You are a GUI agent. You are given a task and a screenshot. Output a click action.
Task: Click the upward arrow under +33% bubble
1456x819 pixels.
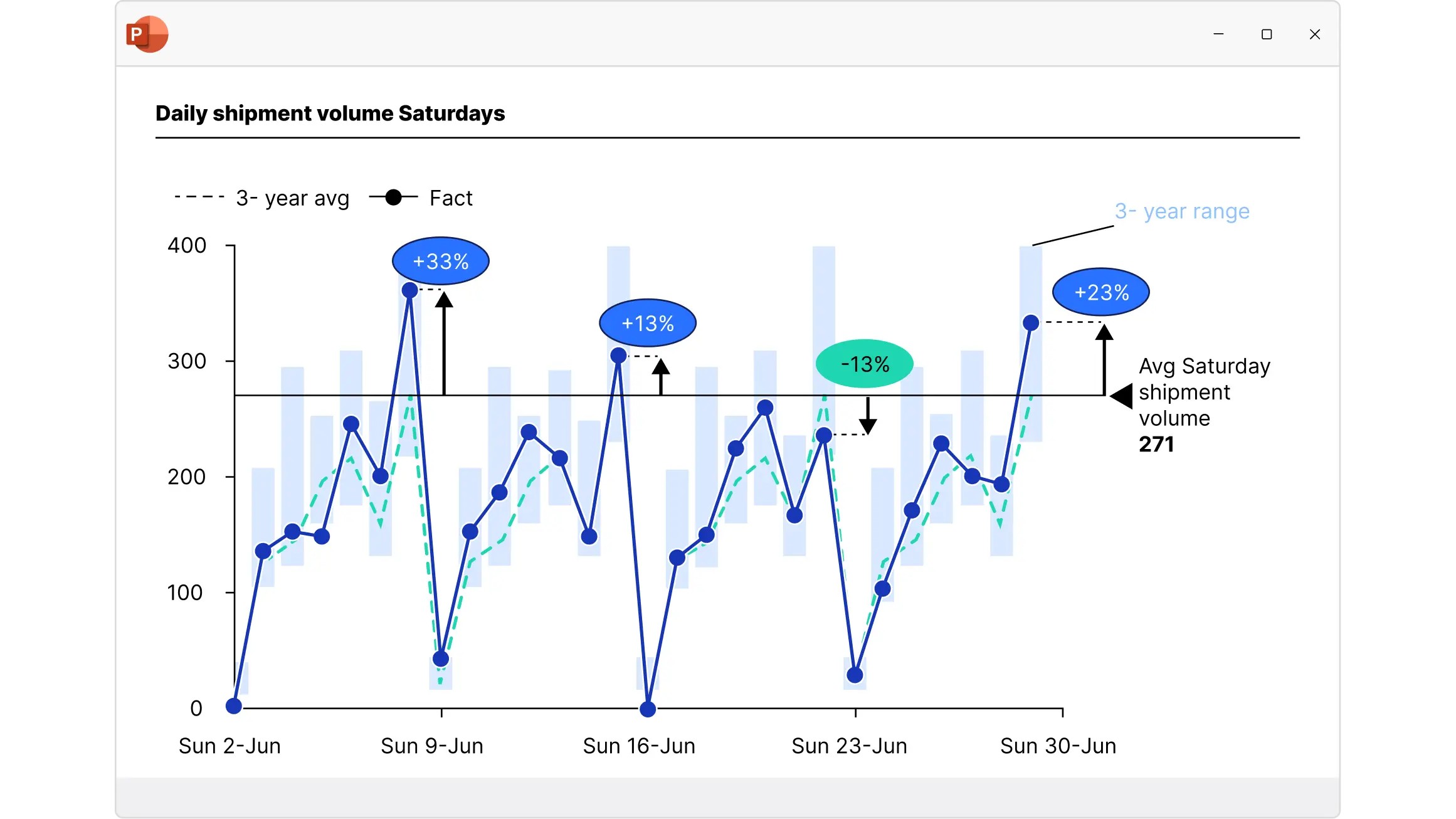pyautogui.click(x=444, y=344)
